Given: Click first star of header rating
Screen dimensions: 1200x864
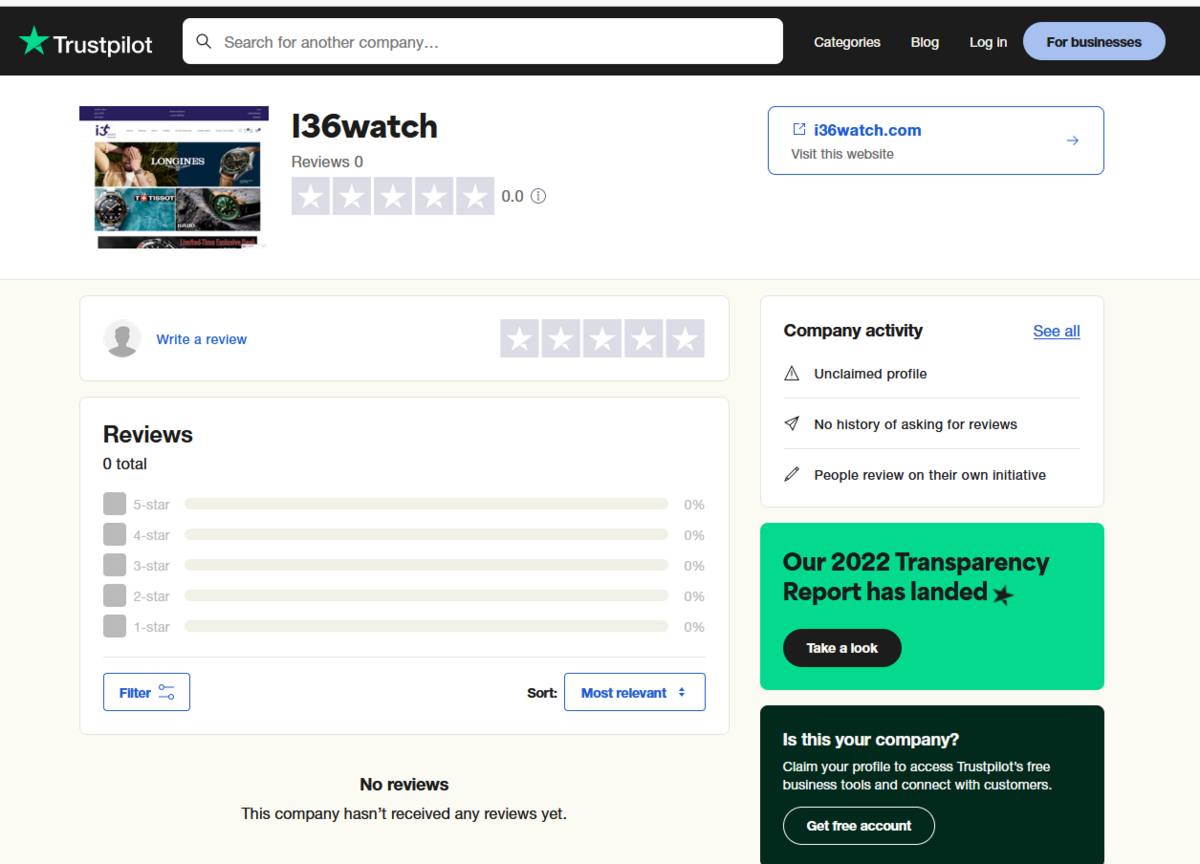Looking at the screenshot, I should pyautogui.click(x=311, y=196).
